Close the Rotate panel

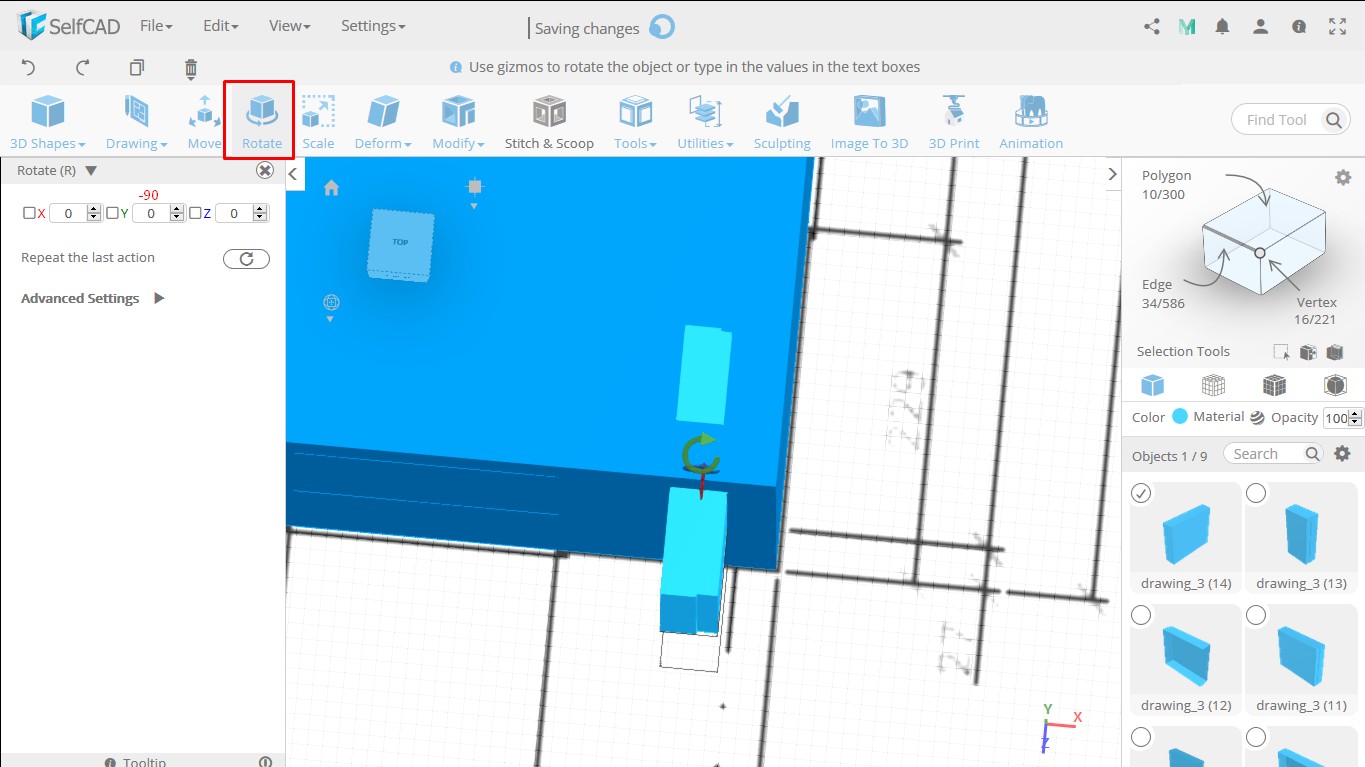click(x=265, y=170)
